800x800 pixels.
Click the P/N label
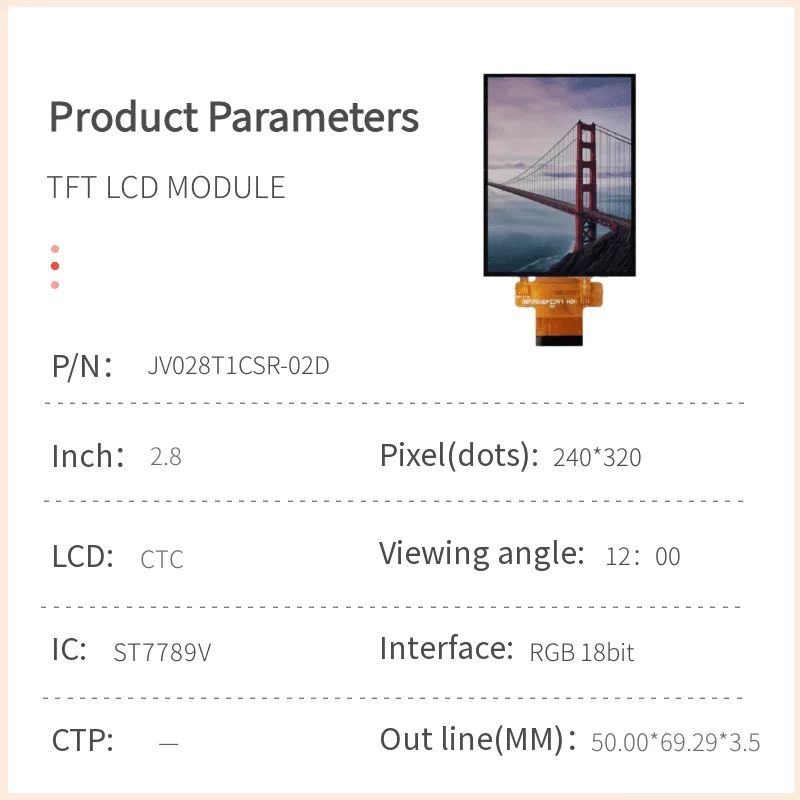82,366
